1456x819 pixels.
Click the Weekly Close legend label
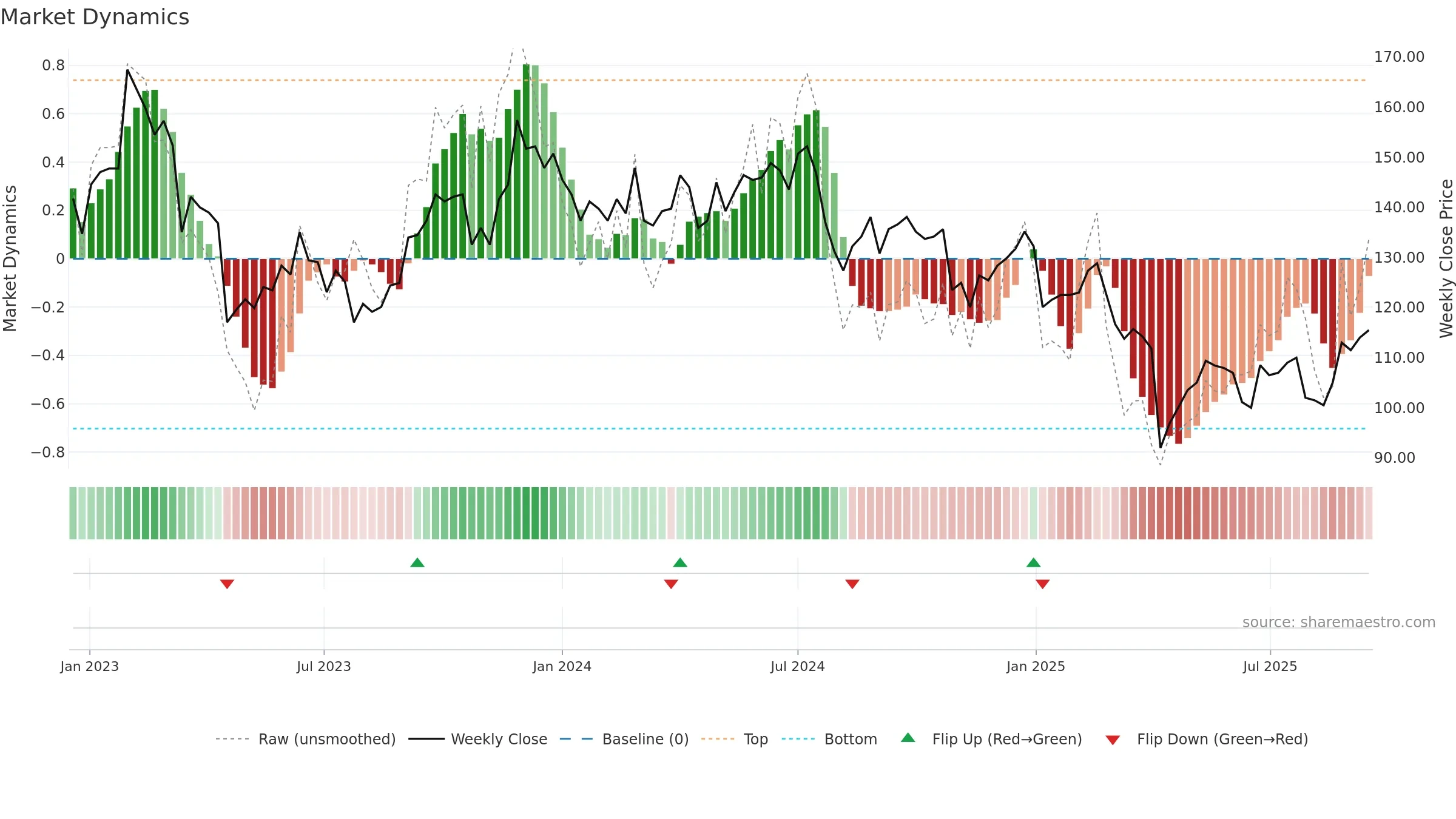499,739
